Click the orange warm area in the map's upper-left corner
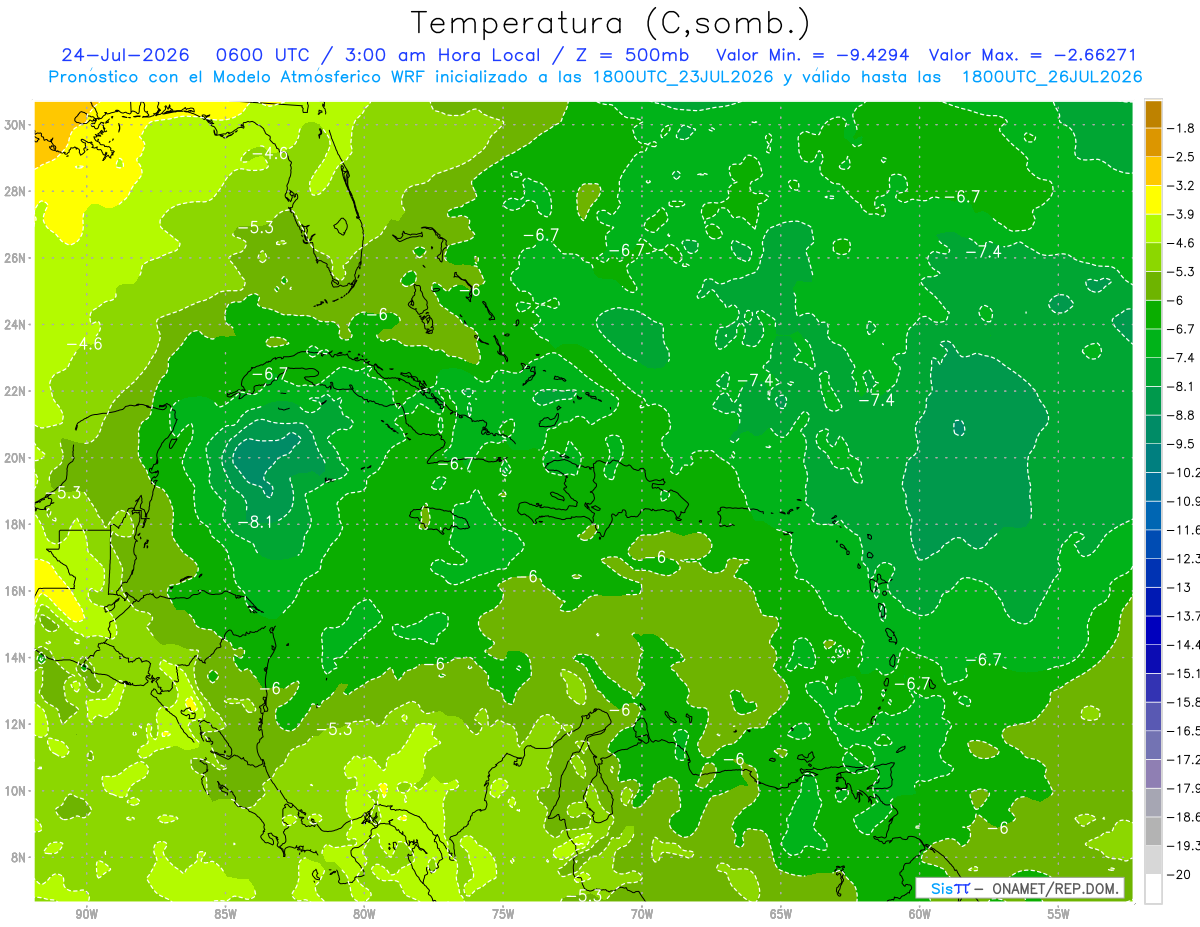1200x927 pixels. tap(55, 128)
